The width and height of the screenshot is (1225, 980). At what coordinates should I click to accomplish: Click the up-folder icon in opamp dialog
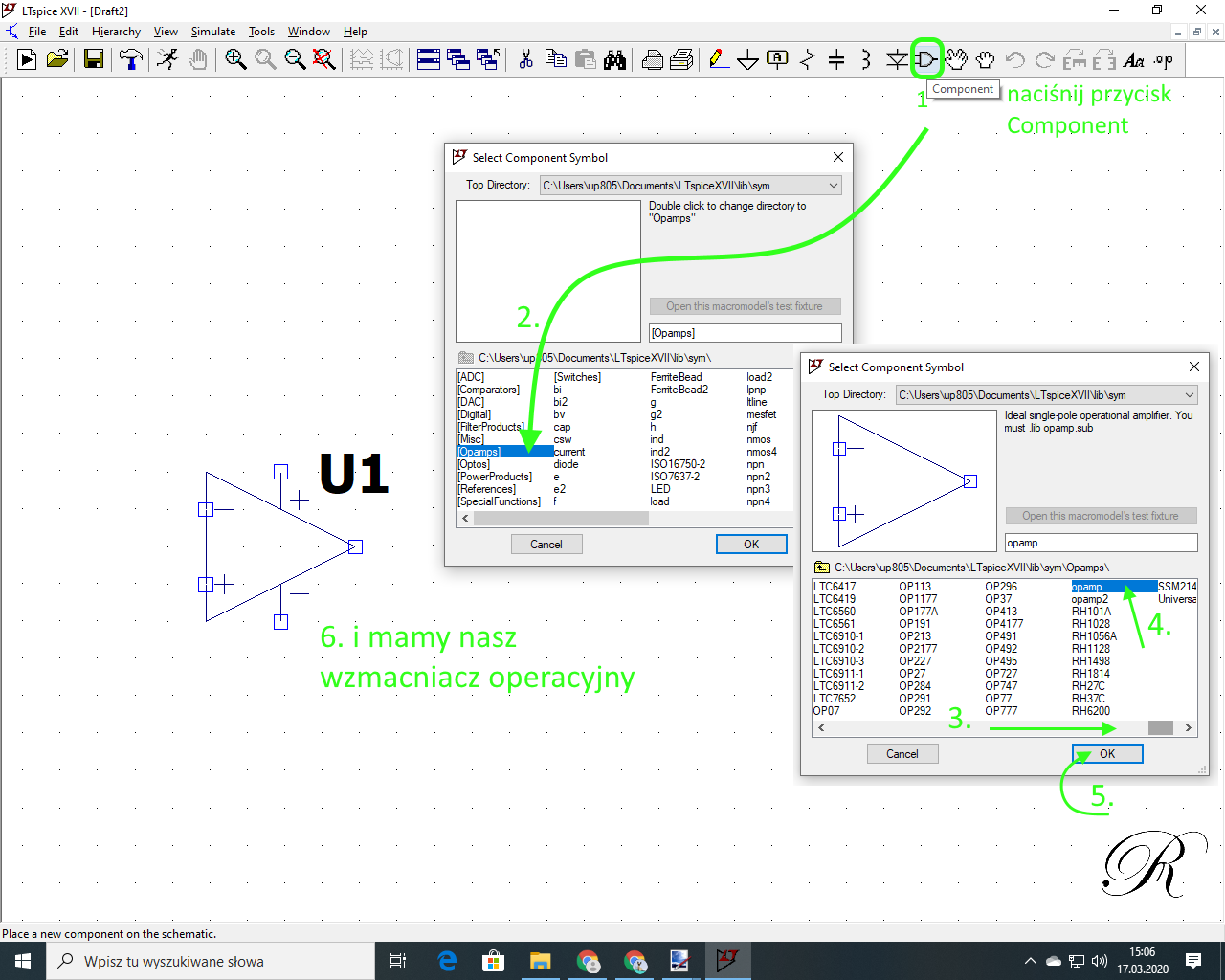pyautogui.click(x=822, y=568)
